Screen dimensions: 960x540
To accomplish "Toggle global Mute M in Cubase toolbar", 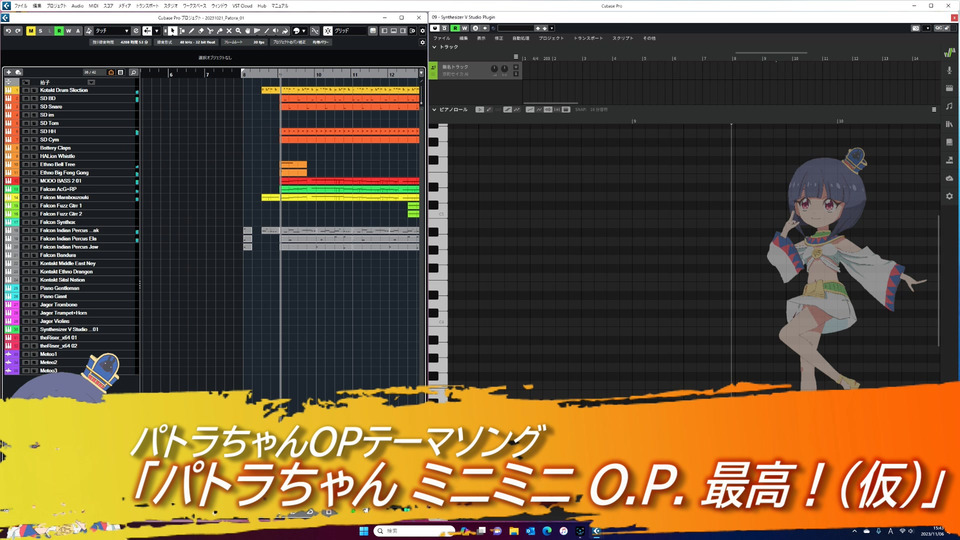I will pyautogui.click(x=32, y=31).
